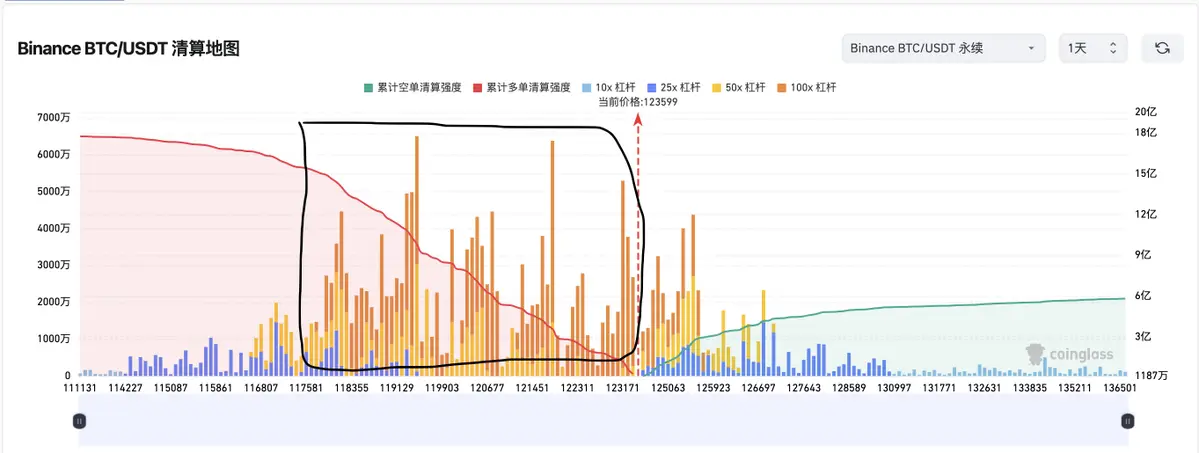
Task: Click the right zoom slider handle
Action: pyautogui.click(x=1128, y=420)
